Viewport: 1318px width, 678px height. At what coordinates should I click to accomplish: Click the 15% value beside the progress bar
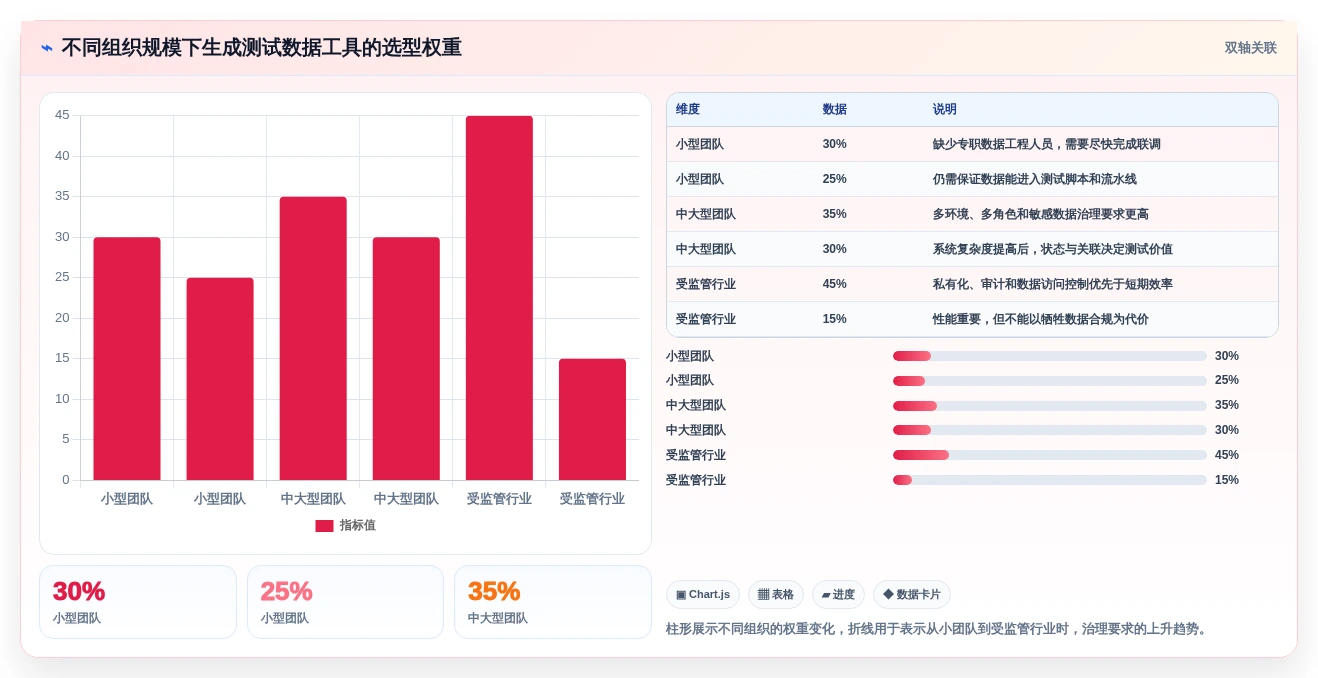[1227, 480]
